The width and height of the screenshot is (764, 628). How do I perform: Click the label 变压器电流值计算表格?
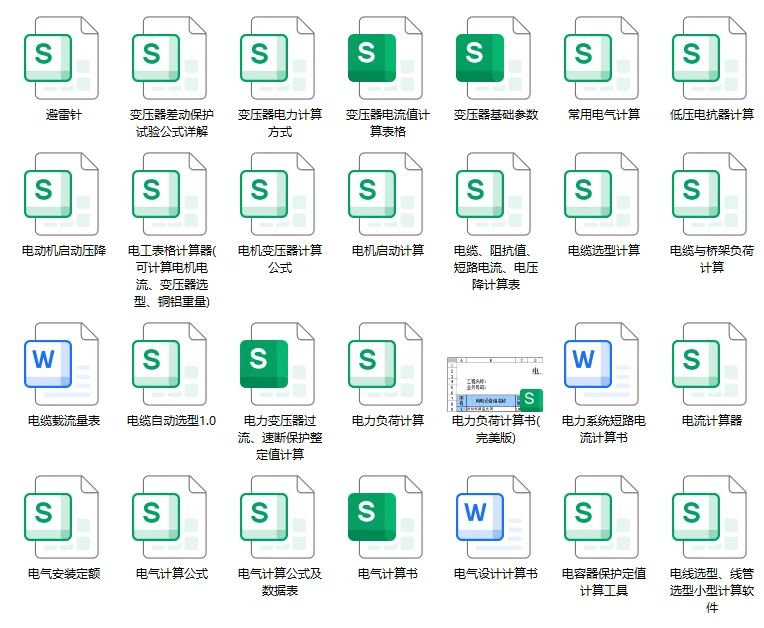click(388, 123)
